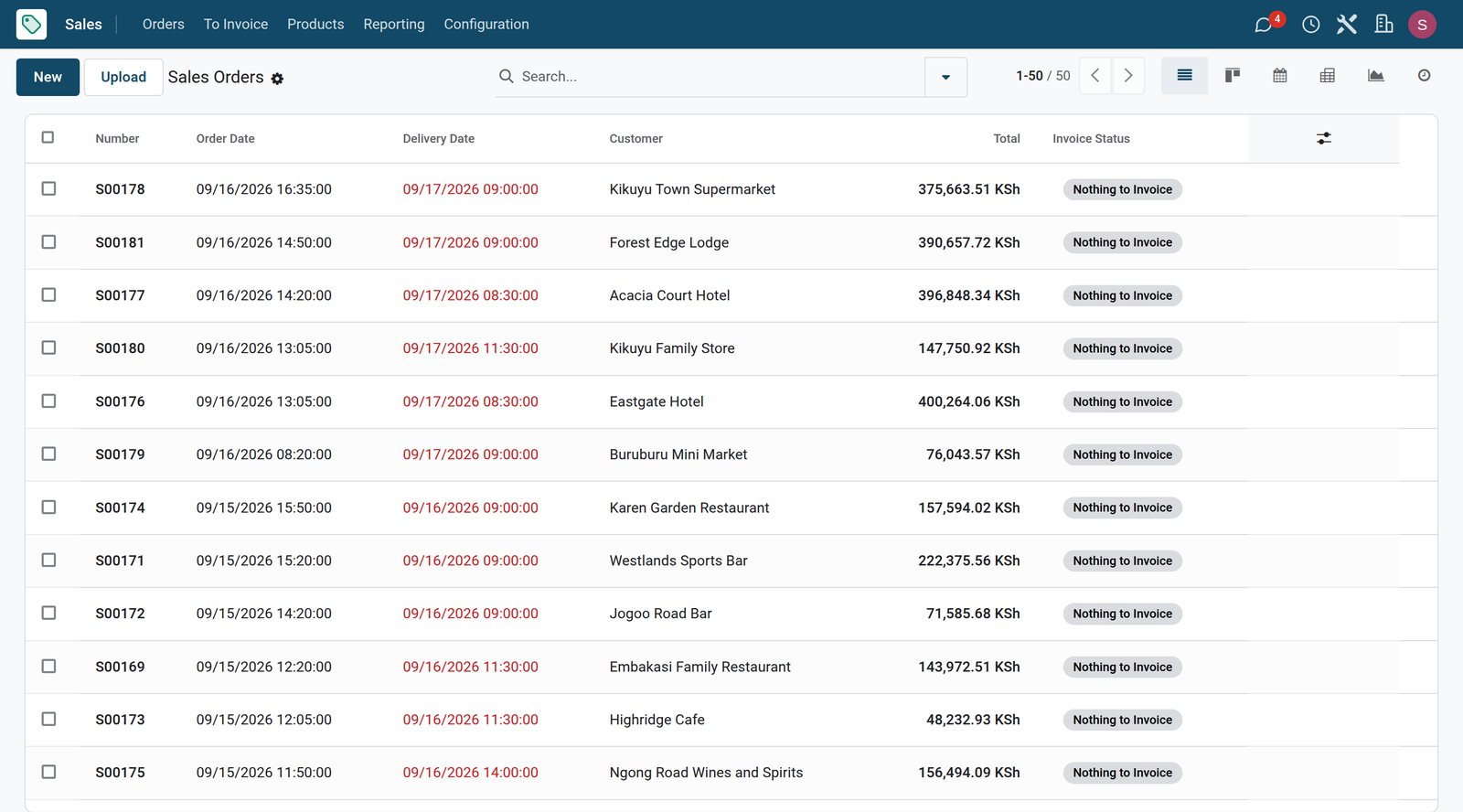Expand the search filter options dropdown
The image size is (1463, 812).
(x=945, y=77)
